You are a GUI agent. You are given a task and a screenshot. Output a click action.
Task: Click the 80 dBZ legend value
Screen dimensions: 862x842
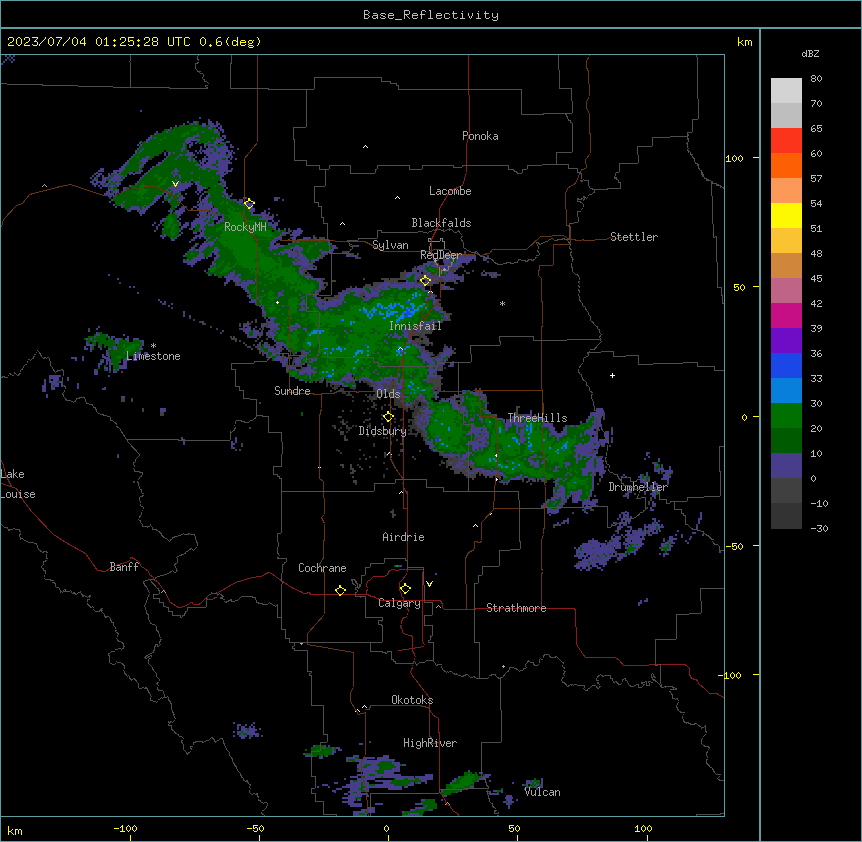point(816,79)
